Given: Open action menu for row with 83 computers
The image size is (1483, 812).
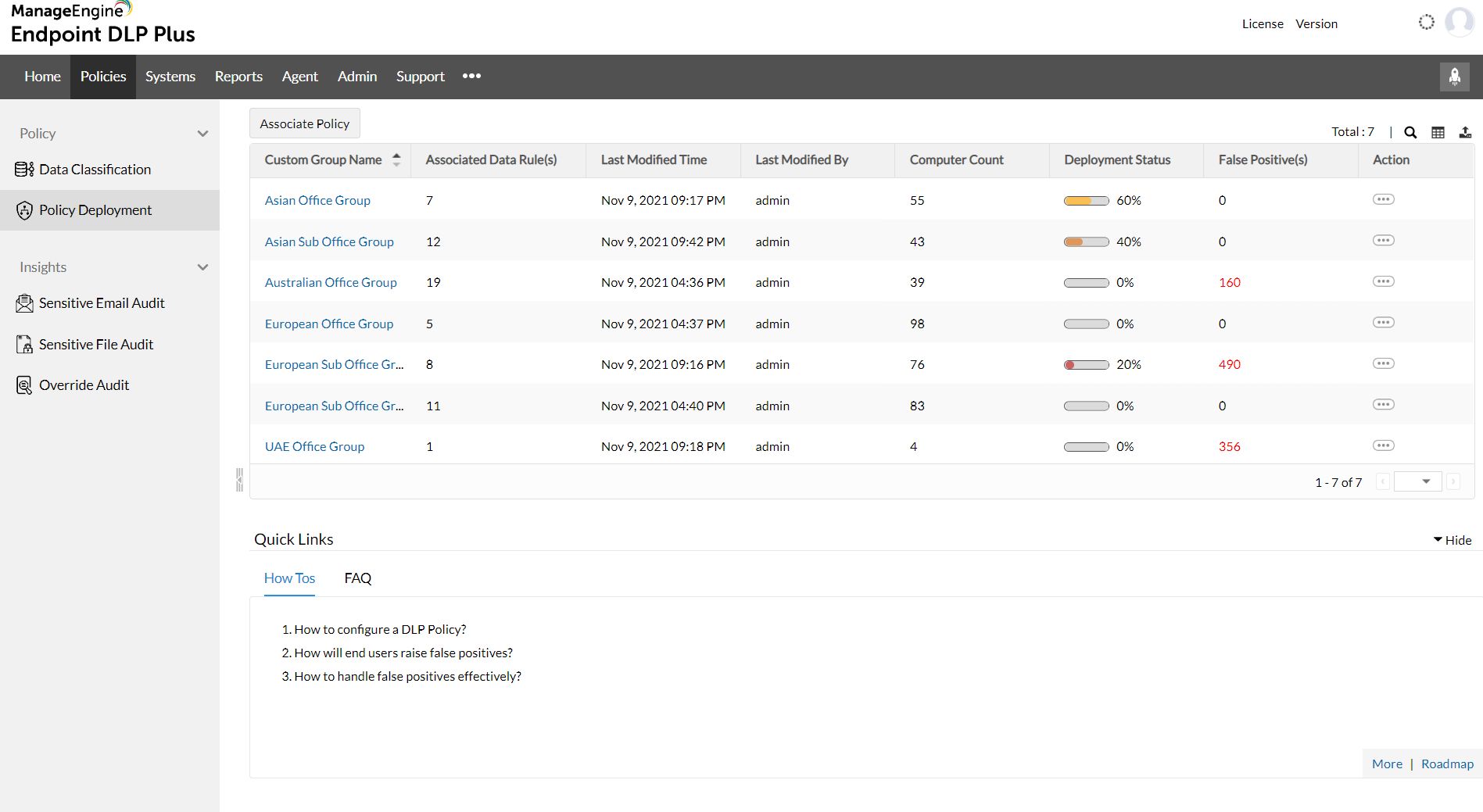Looking at the screenshot, I should (1383, 404).
